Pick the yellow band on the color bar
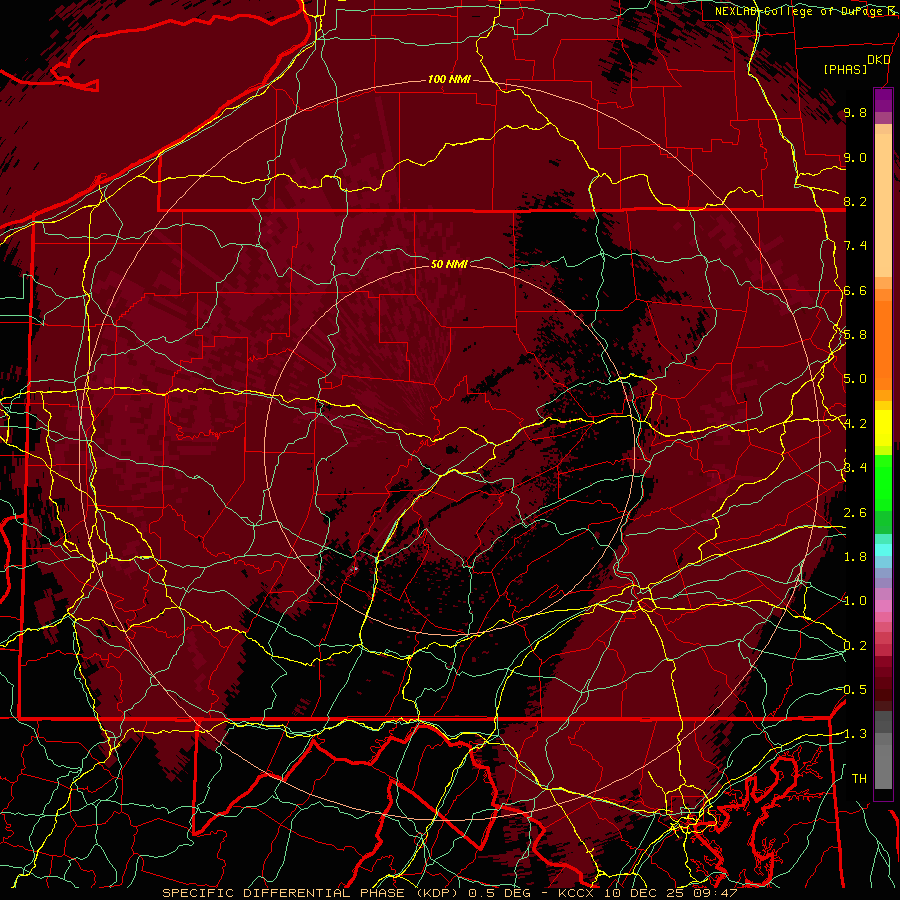Image resolution: width=900 pixels, height=900 pixels. 883,428
